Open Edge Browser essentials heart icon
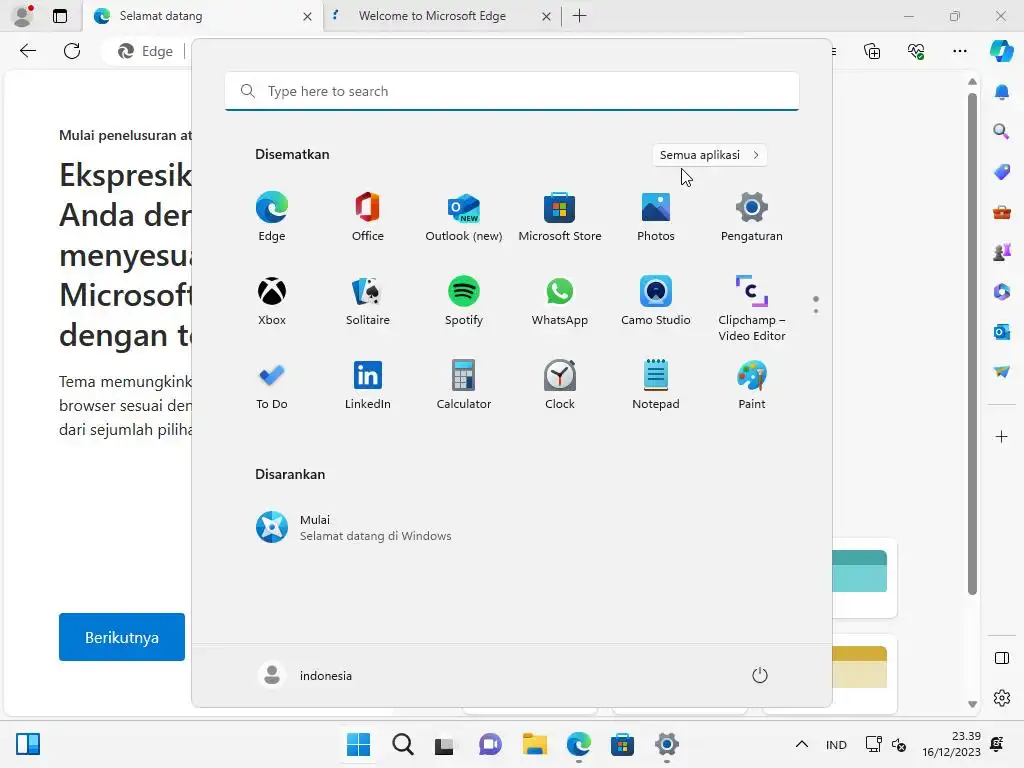The width and height of the screenshot is (1024, 768). tap(916, 51)
